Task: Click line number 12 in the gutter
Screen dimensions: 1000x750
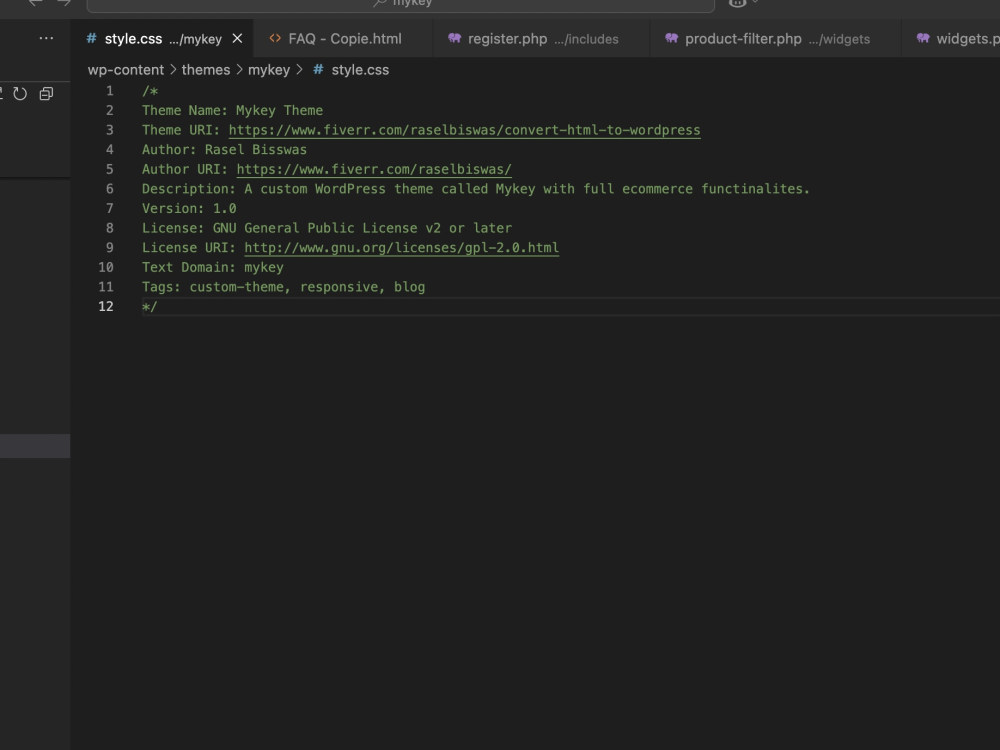Action: [106, 307]
